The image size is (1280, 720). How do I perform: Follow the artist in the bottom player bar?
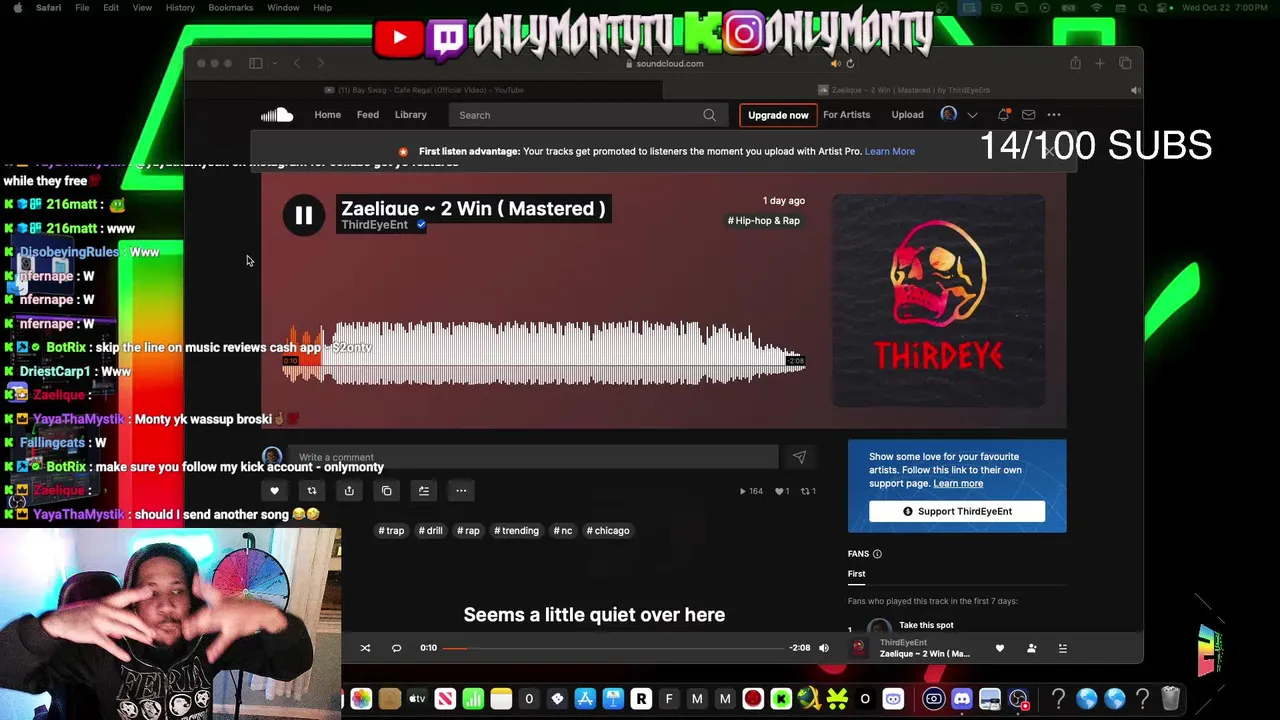[x=1031, y=648]
